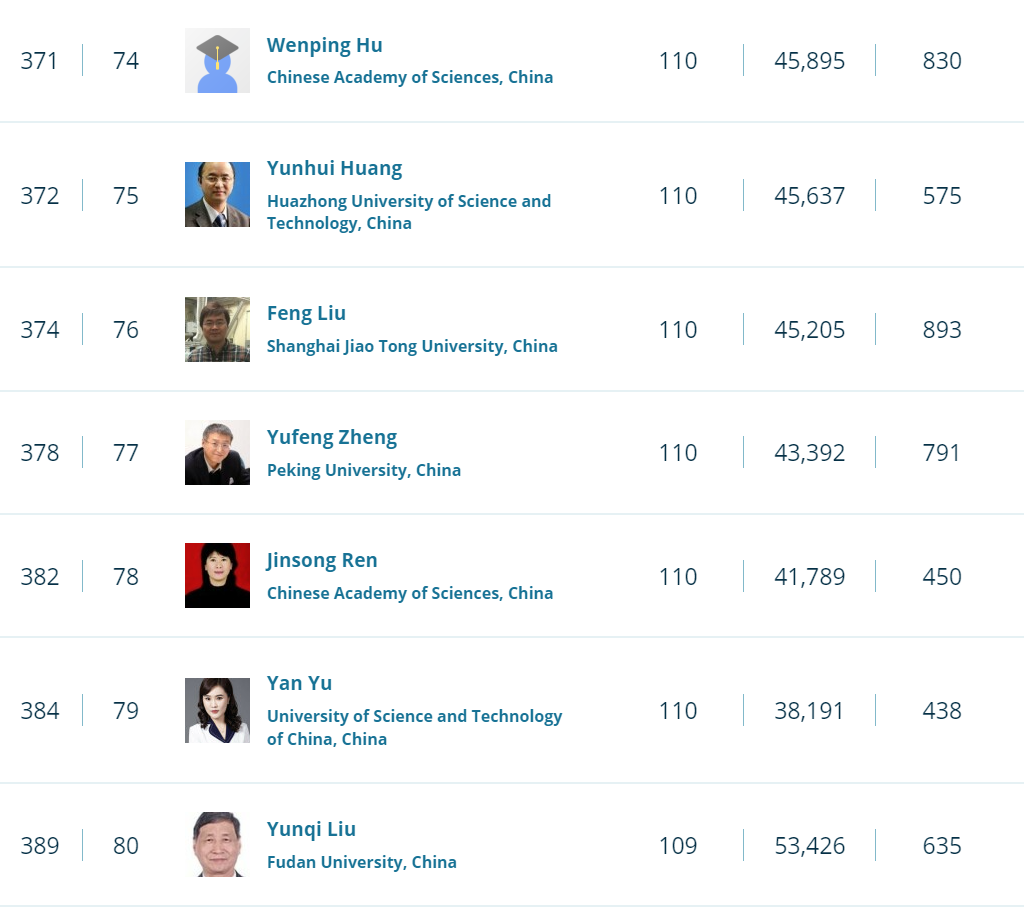Click the Fudan University affiliation link
This screenshot has width=1027, height=910.
tap(361, 862)
